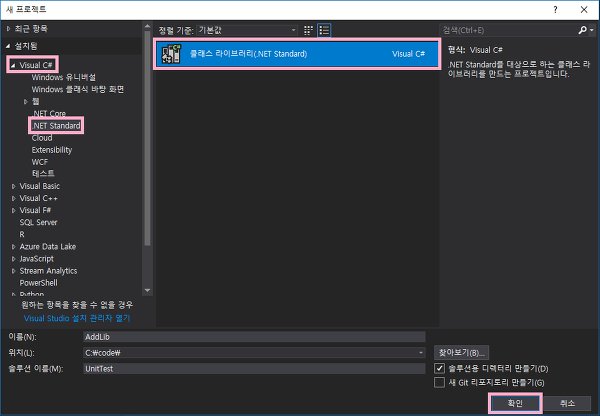Expand the Azure Data Lake node
This screenshot has height=416, width=600.
(x=13, y=247)
